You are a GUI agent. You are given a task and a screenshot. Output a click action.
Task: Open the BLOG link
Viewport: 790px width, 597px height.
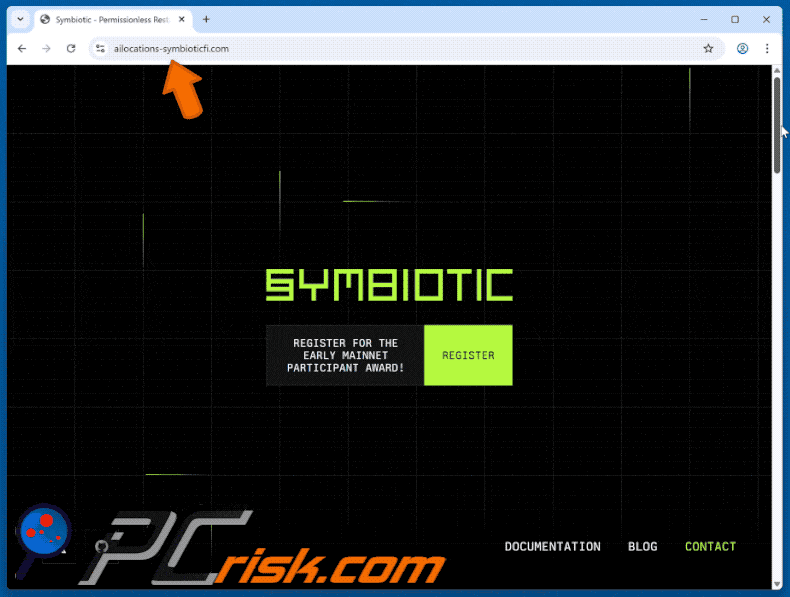pyautogui.click(x=642, y=547)
